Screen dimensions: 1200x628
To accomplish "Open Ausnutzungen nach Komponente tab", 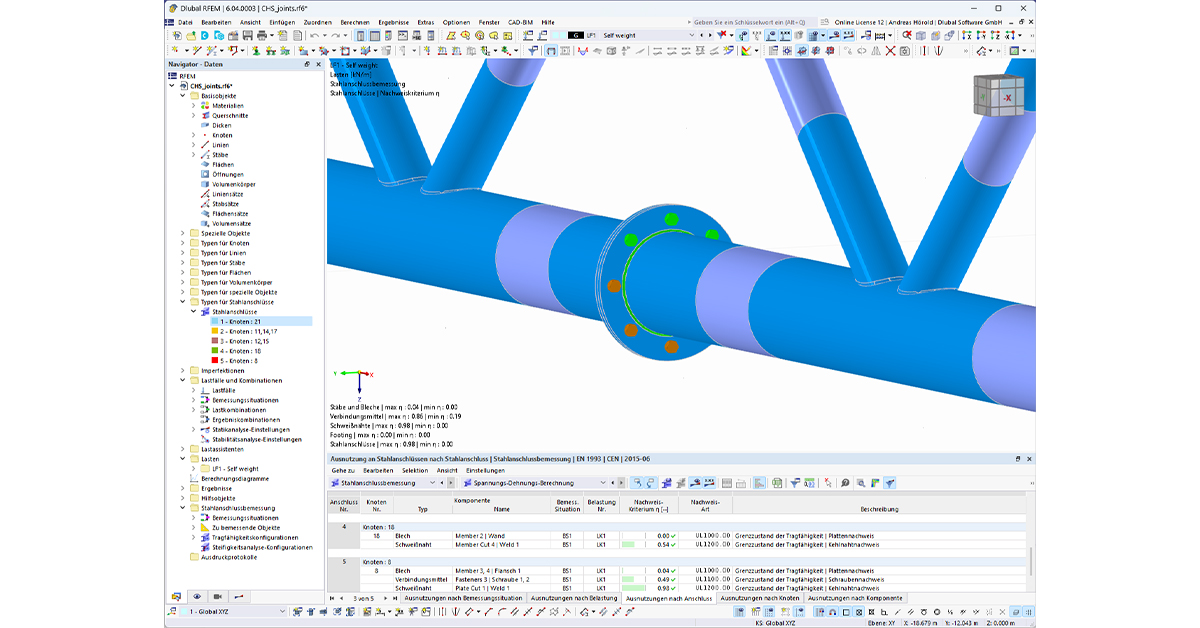I will pyautogui.click(x=855, y=598).
